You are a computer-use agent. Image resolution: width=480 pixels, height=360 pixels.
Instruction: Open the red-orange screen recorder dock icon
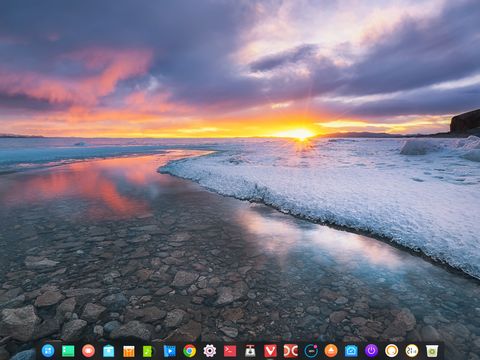pyautogui.click(x=88, y=351)
